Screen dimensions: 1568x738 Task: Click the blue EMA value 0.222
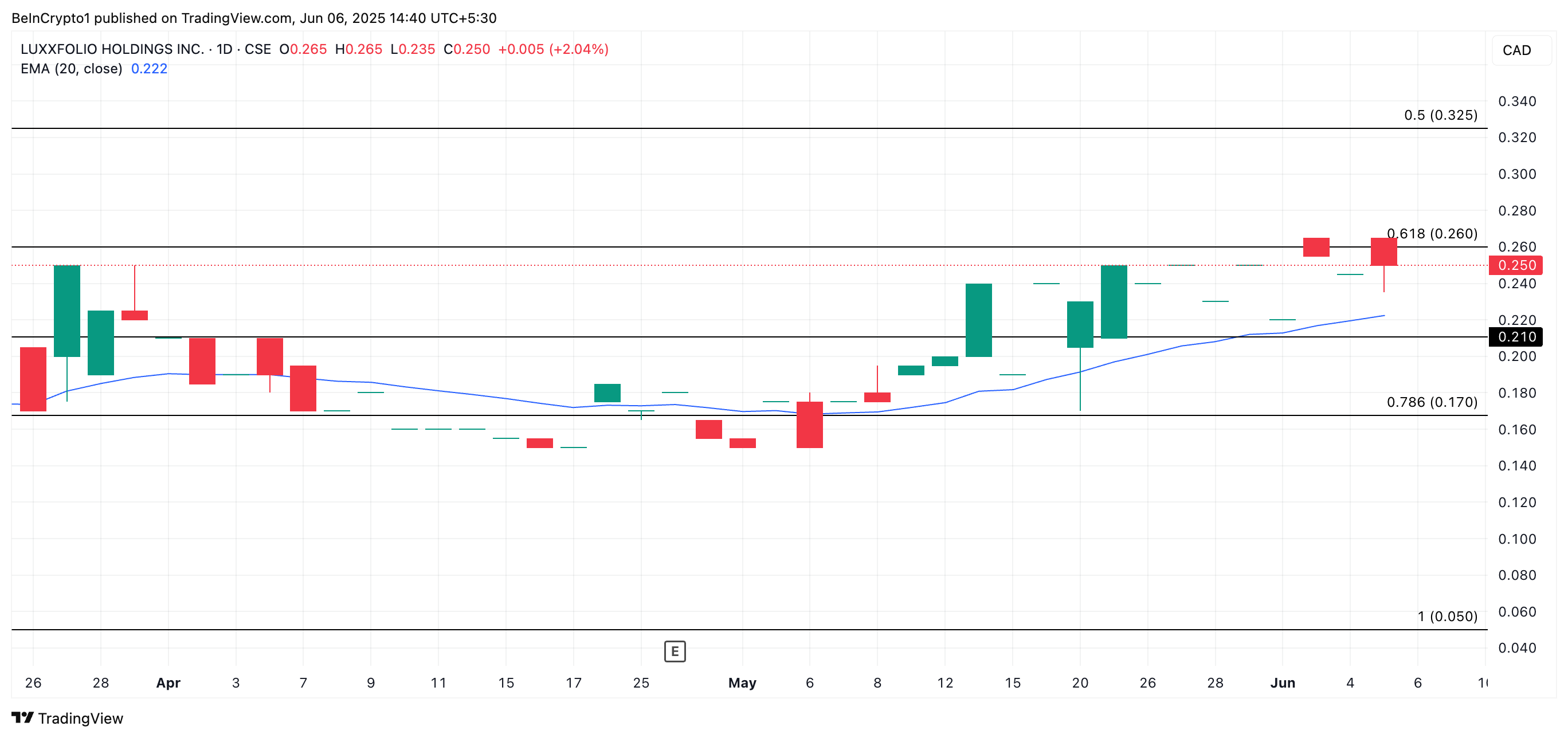pos(149,69)
